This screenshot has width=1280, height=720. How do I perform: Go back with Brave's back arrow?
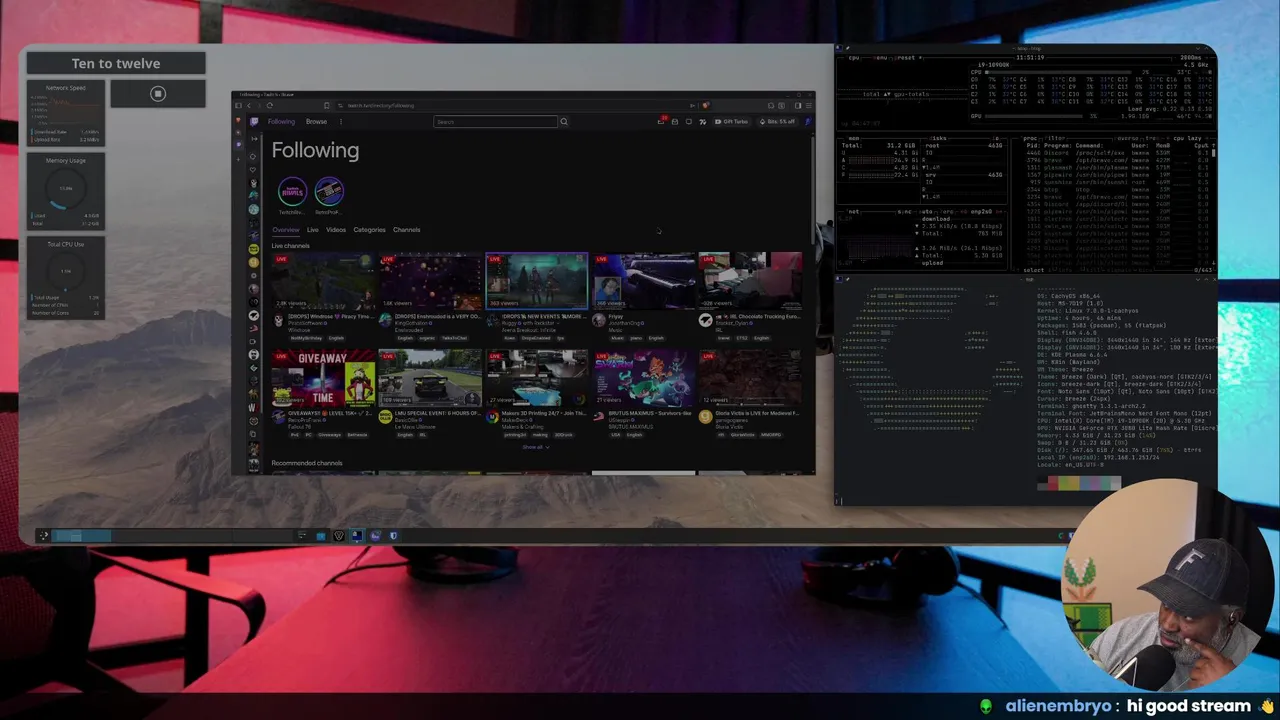point(248,105)
